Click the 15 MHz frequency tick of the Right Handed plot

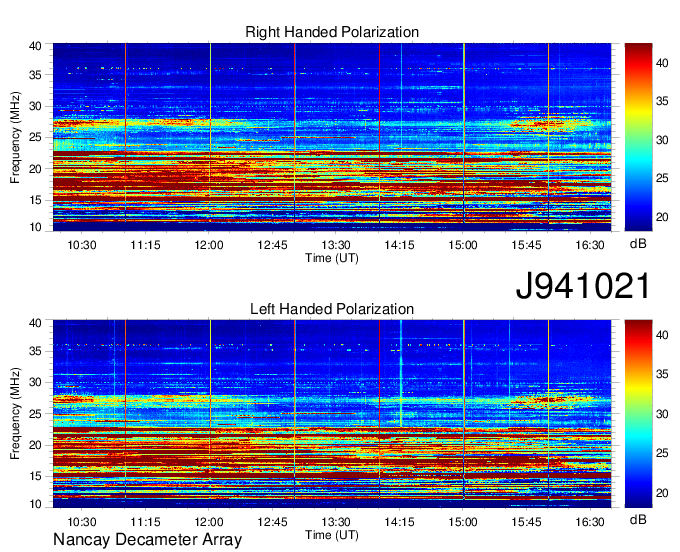click(x=35, y=200)
